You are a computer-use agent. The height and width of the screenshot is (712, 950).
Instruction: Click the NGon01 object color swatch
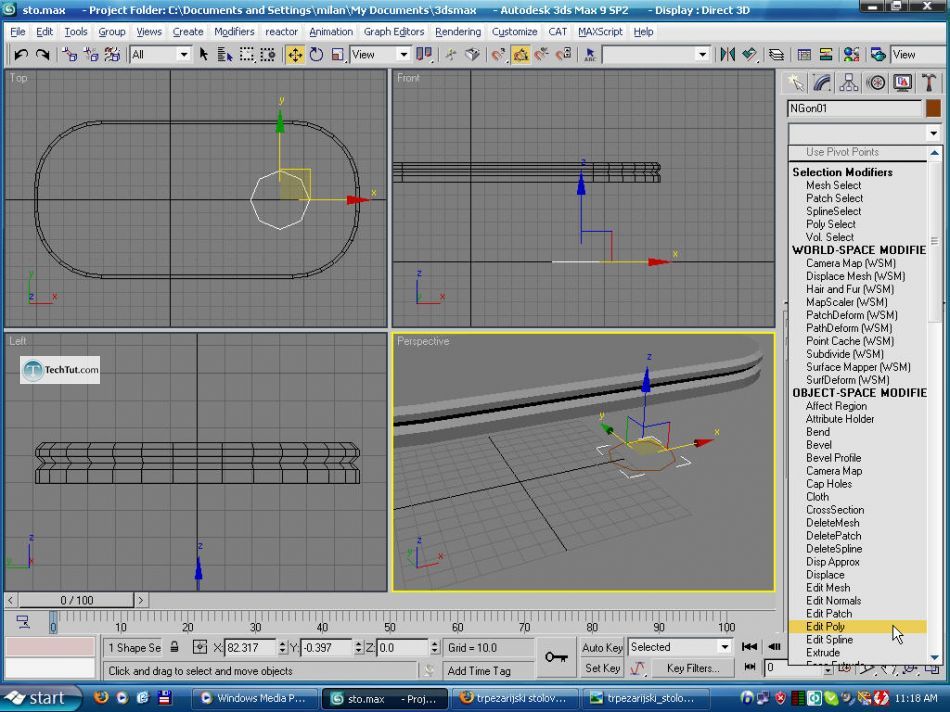pos(933,108)
